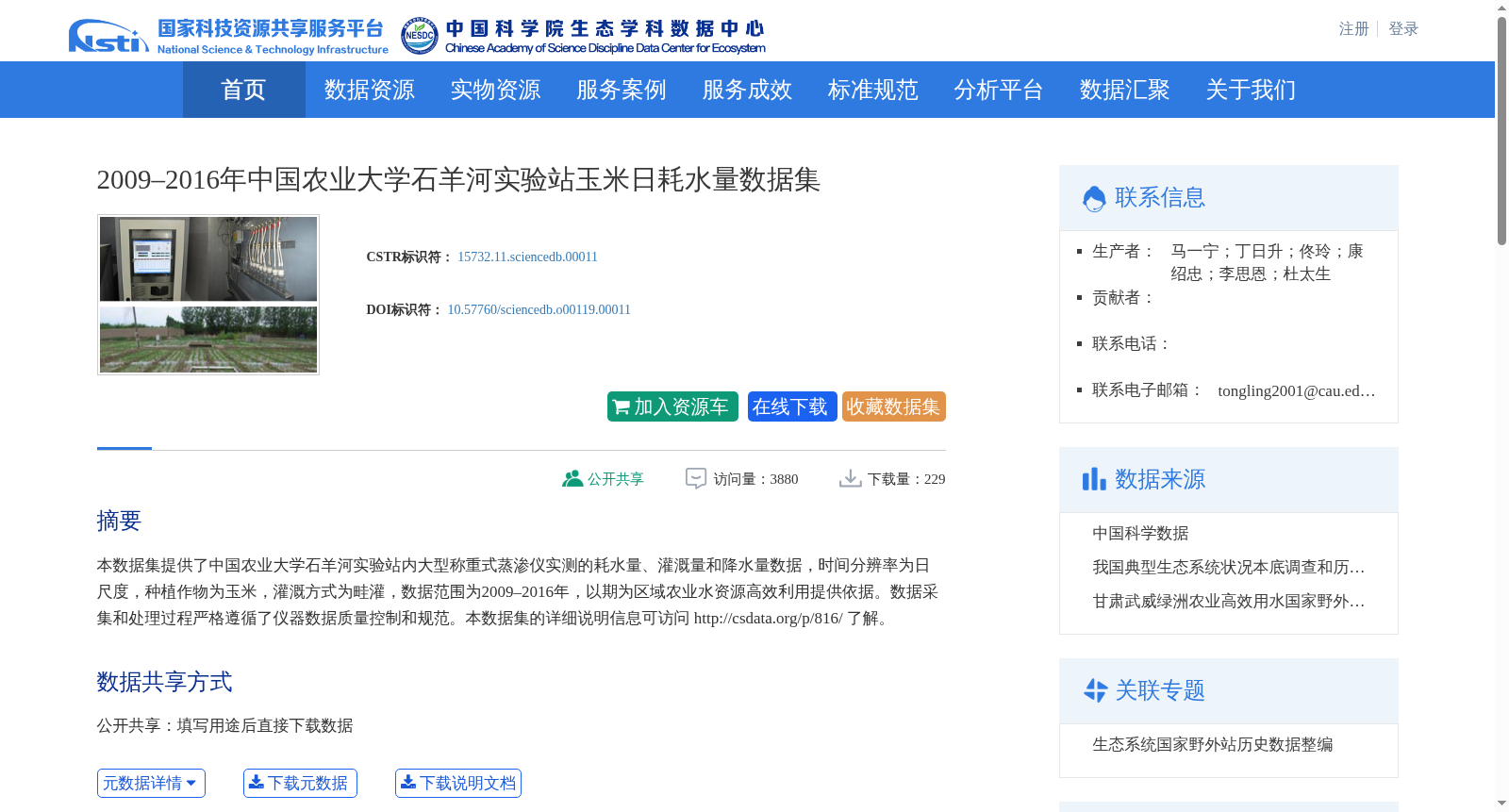
Task: Click the 公开共享 label
Action: pyautogui.click(x=616, y=479)
